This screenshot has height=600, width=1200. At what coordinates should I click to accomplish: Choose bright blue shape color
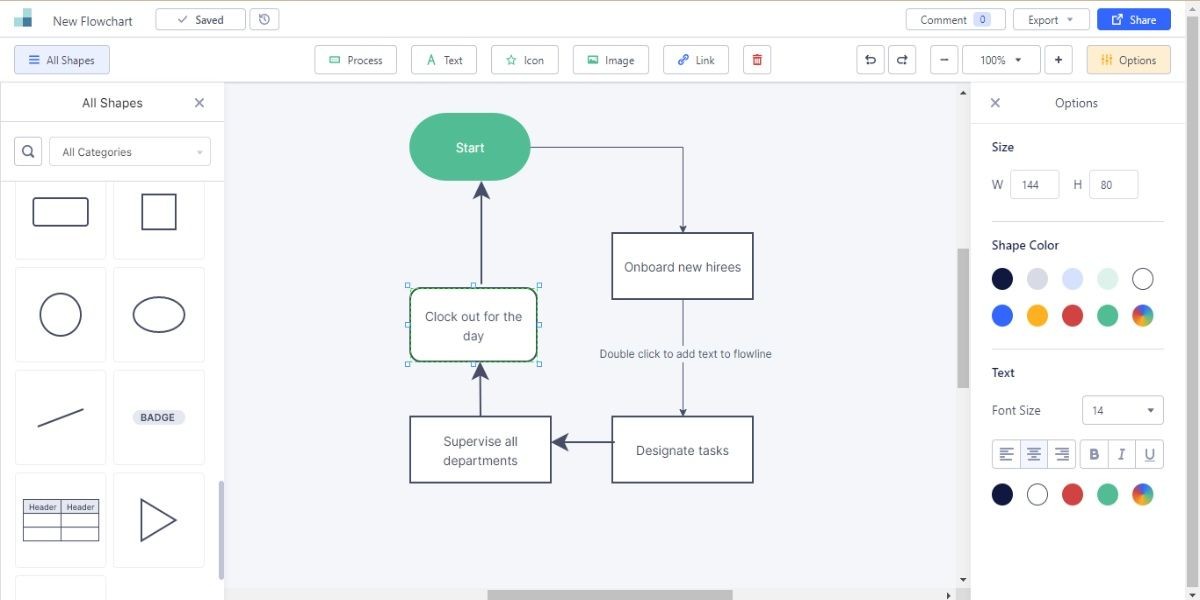(x=1002, y=316)
